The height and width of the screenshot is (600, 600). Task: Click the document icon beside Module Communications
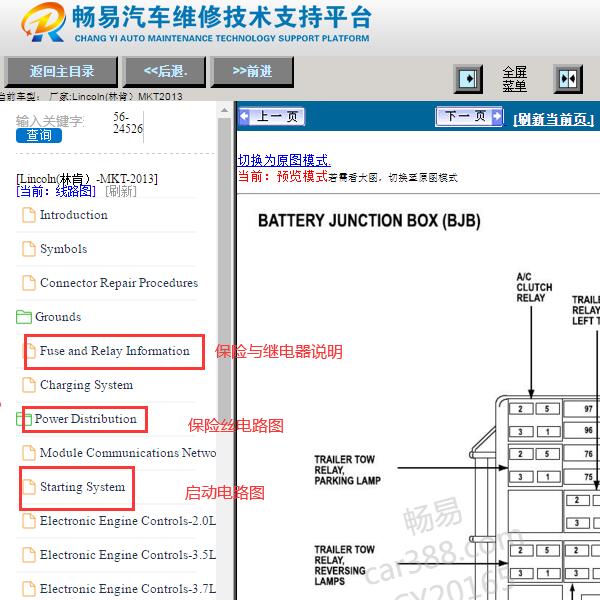click(x=29, y=453)
